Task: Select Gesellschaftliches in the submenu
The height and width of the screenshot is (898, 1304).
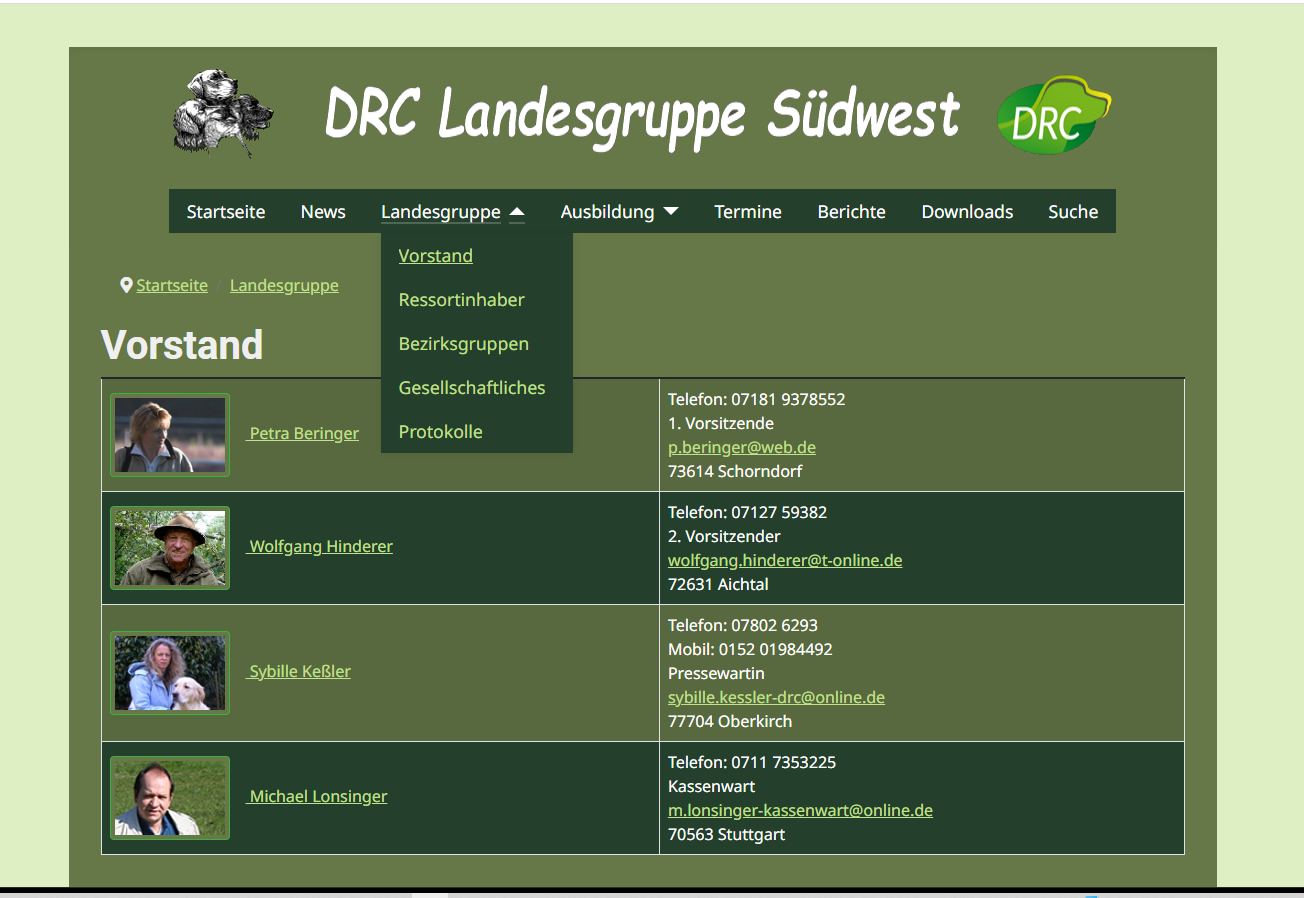Action: tap(472, 388)
